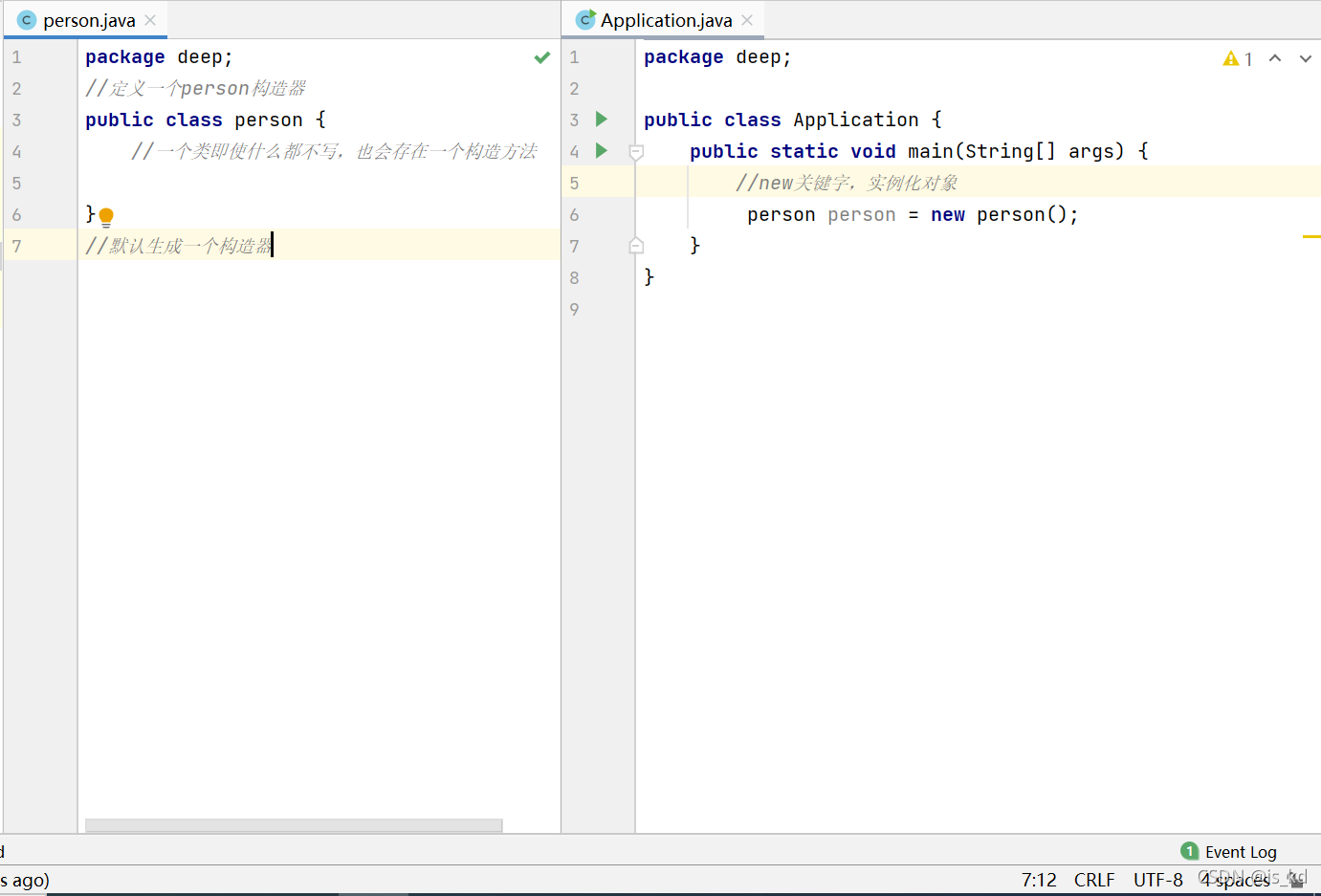Open the Event Log panel
1321x896 pixels.
tap(1241, 852)
